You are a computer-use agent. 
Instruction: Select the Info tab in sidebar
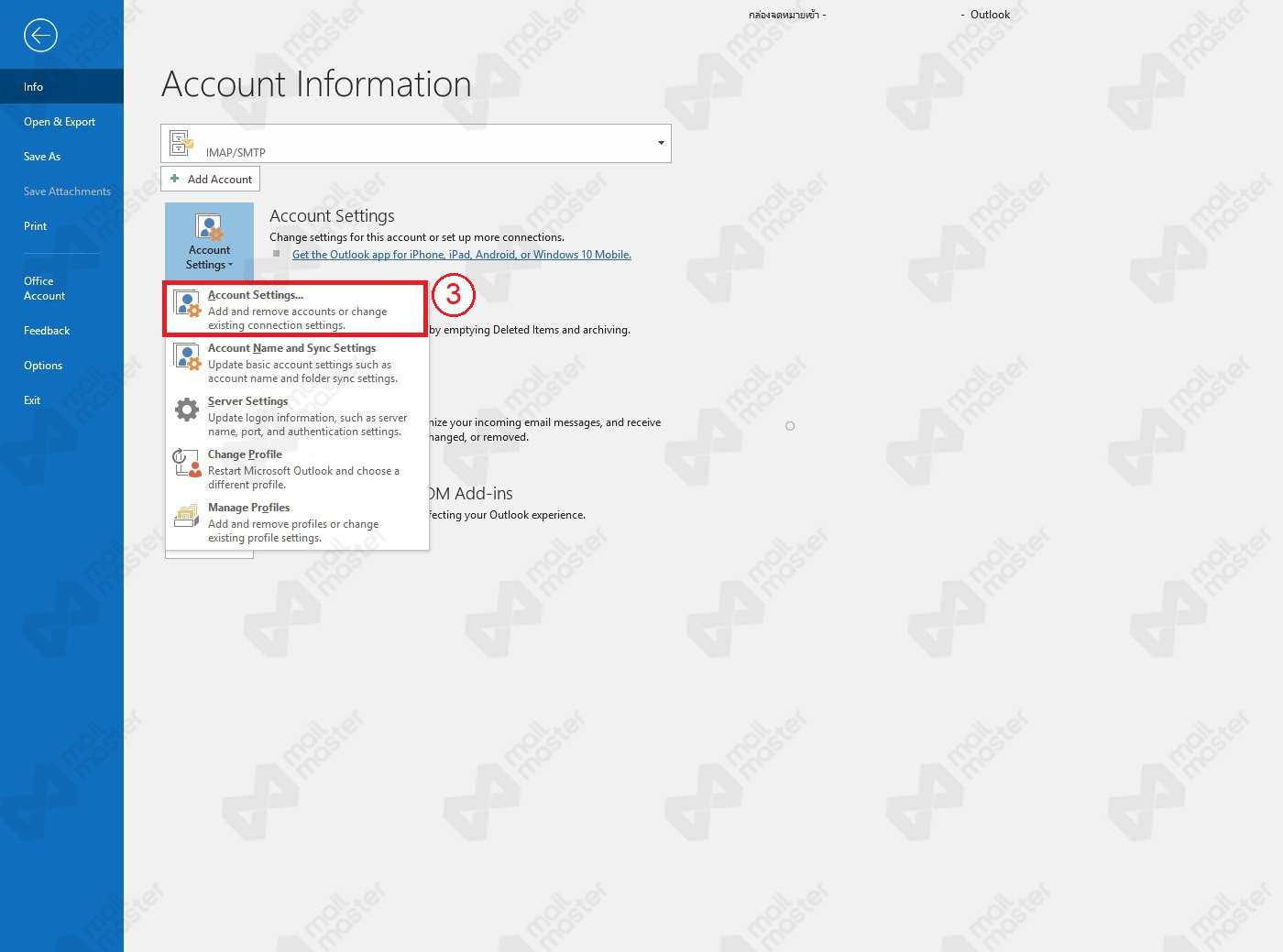61,86
